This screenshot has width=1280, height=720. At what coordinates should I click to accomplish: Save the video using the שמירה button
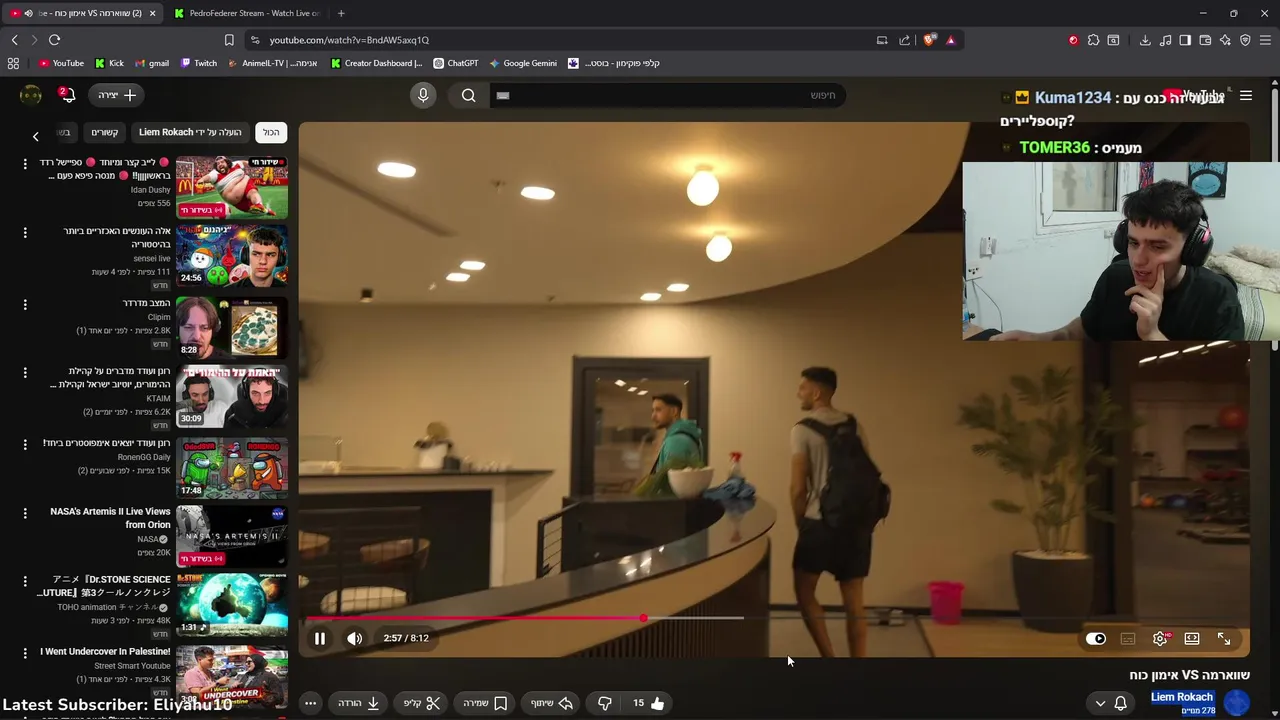pyautogui.click(x=486, y=703)
